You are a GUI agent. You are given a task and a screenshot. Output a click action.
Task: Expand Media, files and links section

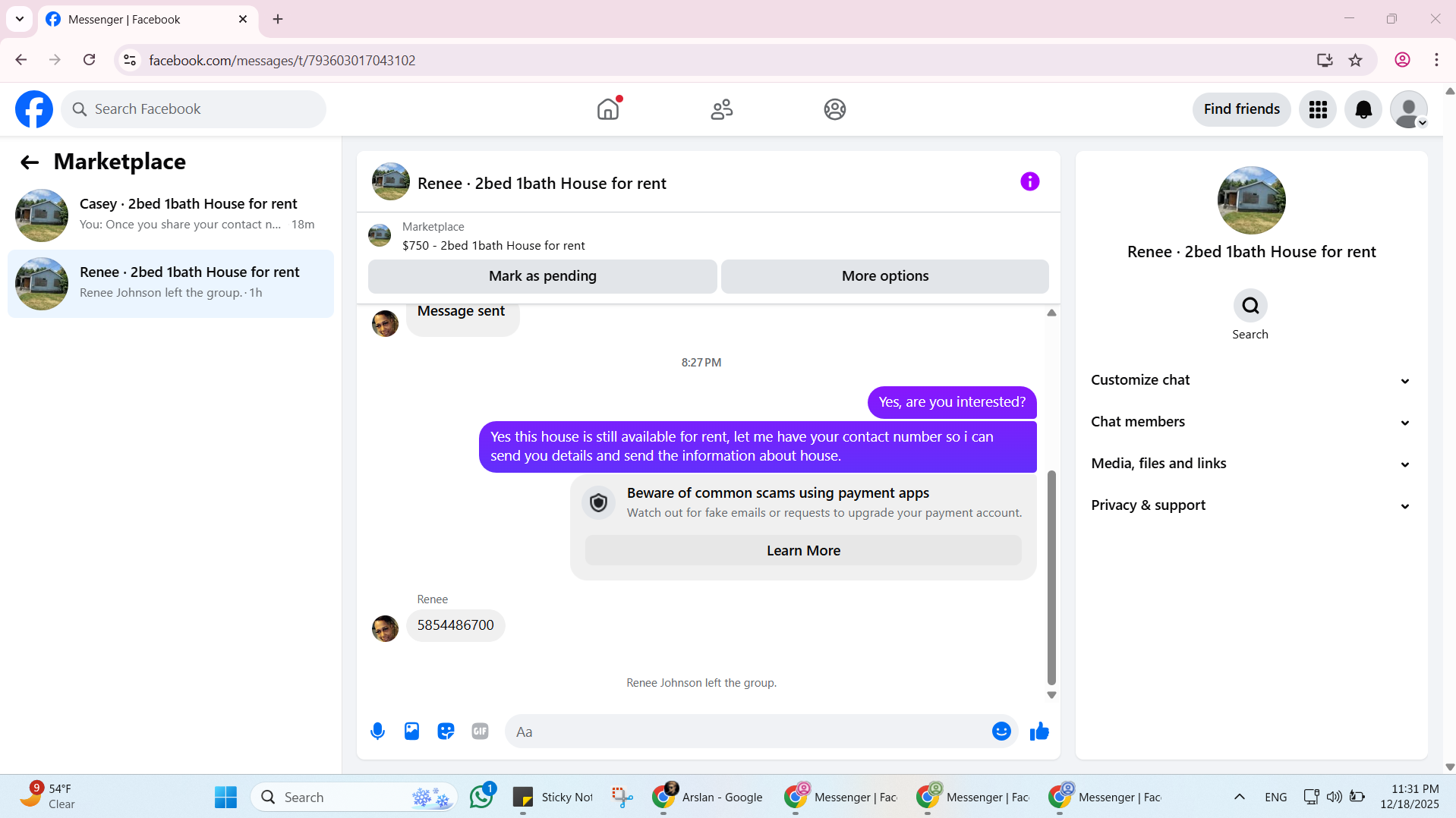point(1251,464)
